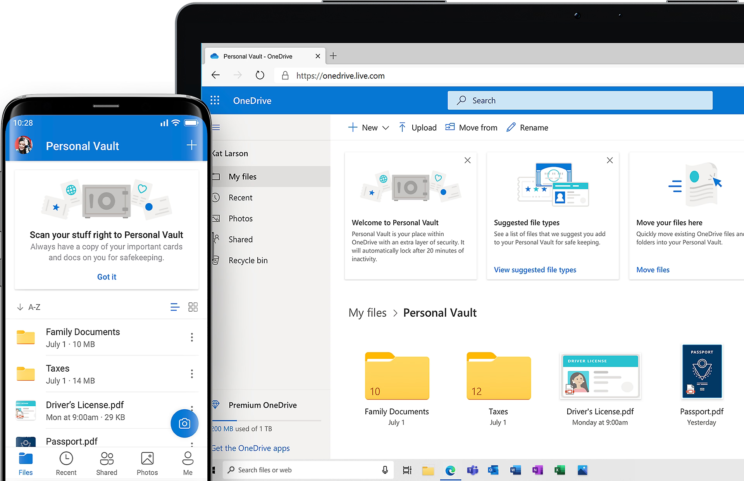Open Outlook from the taskbar

tap(493, 470)
